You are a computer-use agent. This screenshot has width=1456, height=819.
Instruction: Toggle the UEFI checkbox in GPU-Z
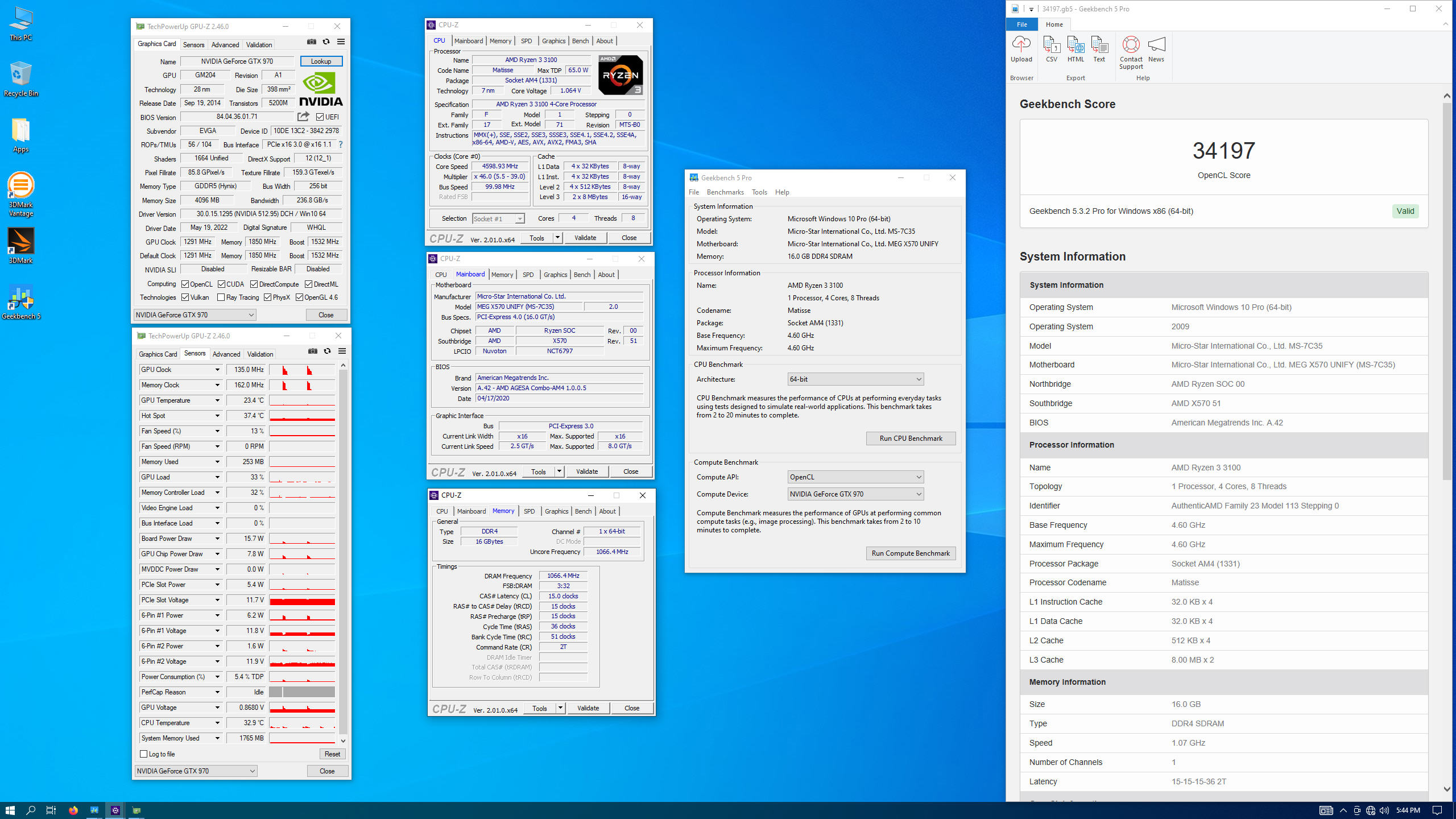(x=320, y=117)
